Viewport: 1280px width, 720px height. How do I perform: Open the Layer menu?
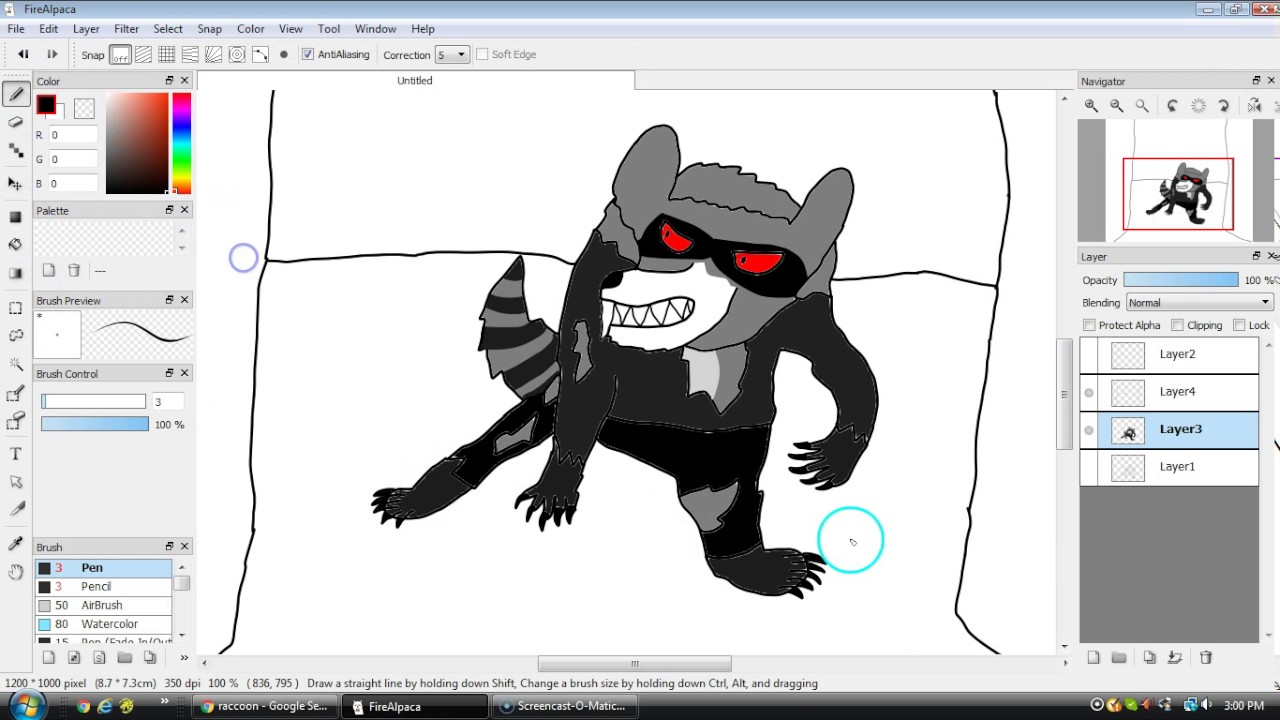(86, 29)
